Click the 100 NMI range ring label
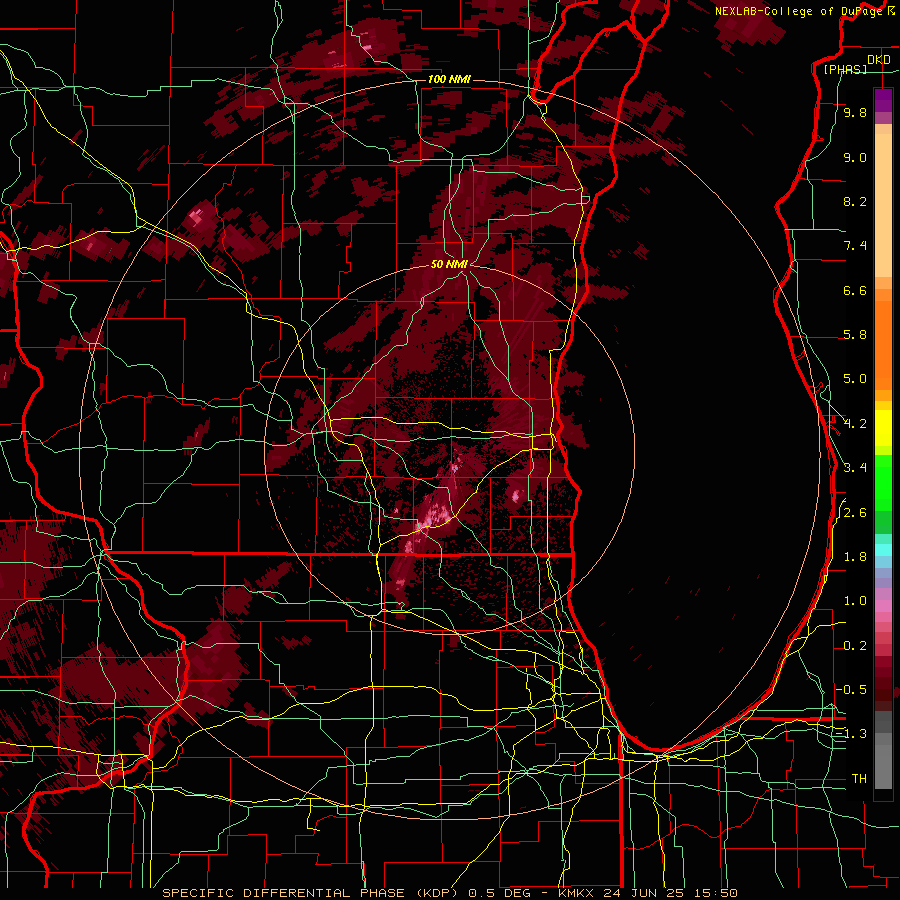Viewport: 900px width, 900px height. click(449, 79)
